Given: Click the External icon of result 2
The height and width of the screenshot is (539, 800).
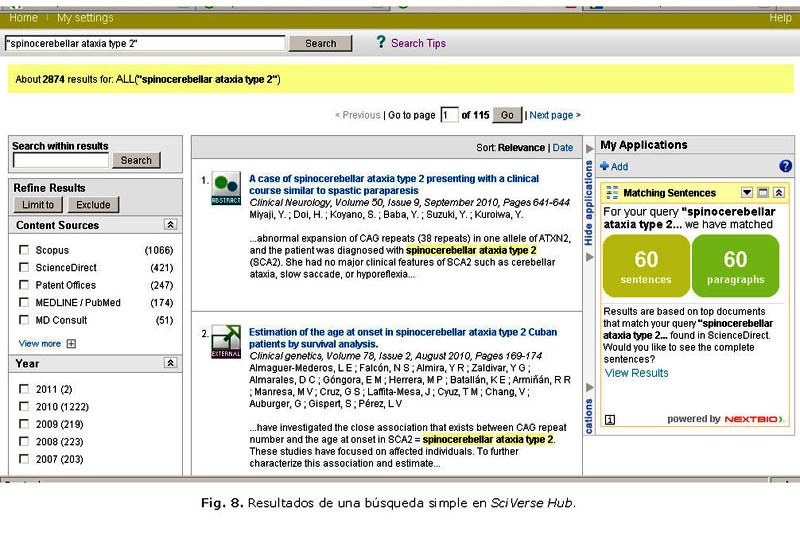Looking at the screenshot, I should pos(226,341).
